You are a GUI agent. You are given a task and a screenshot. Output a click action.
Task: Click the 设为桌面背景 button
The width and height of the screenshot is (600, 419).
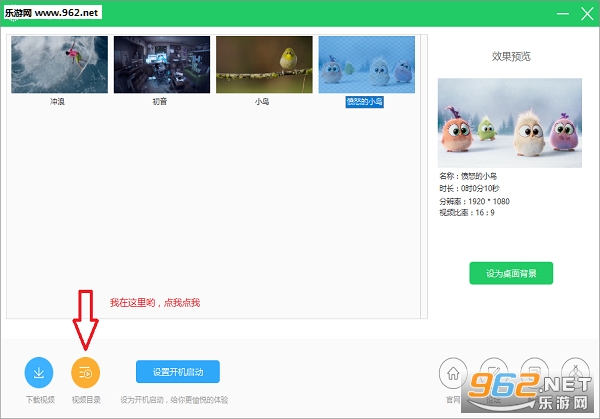511,273
